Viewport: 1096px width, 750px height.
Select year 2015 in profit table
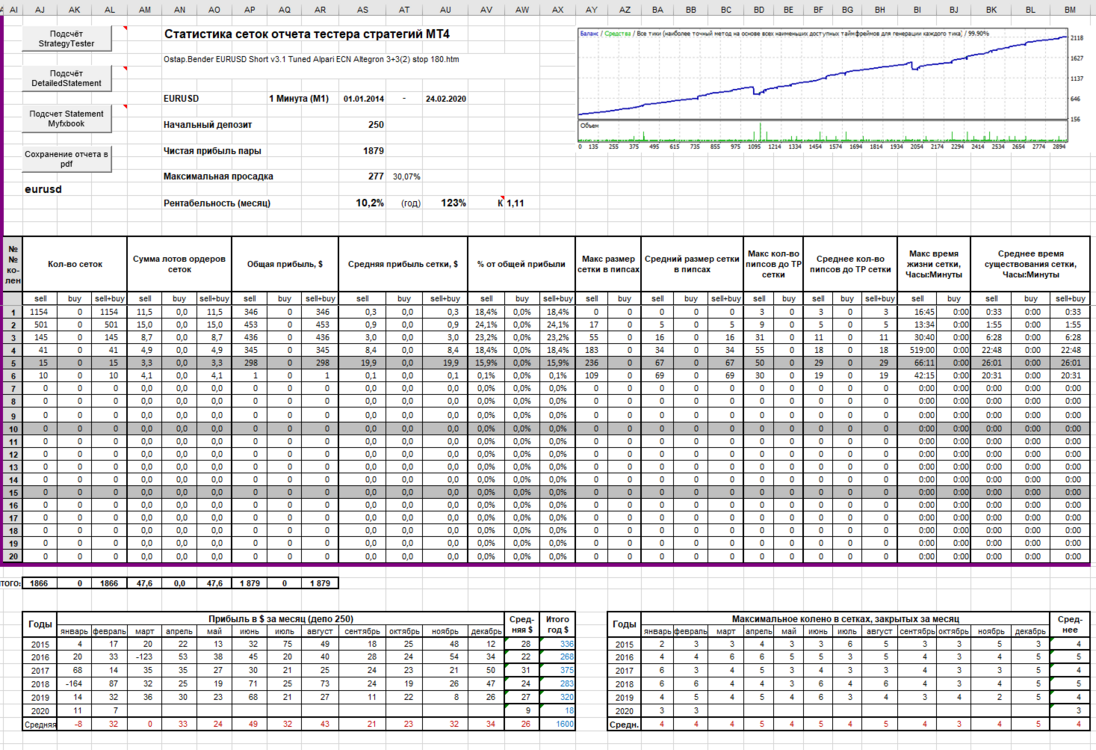pos(40,644)
